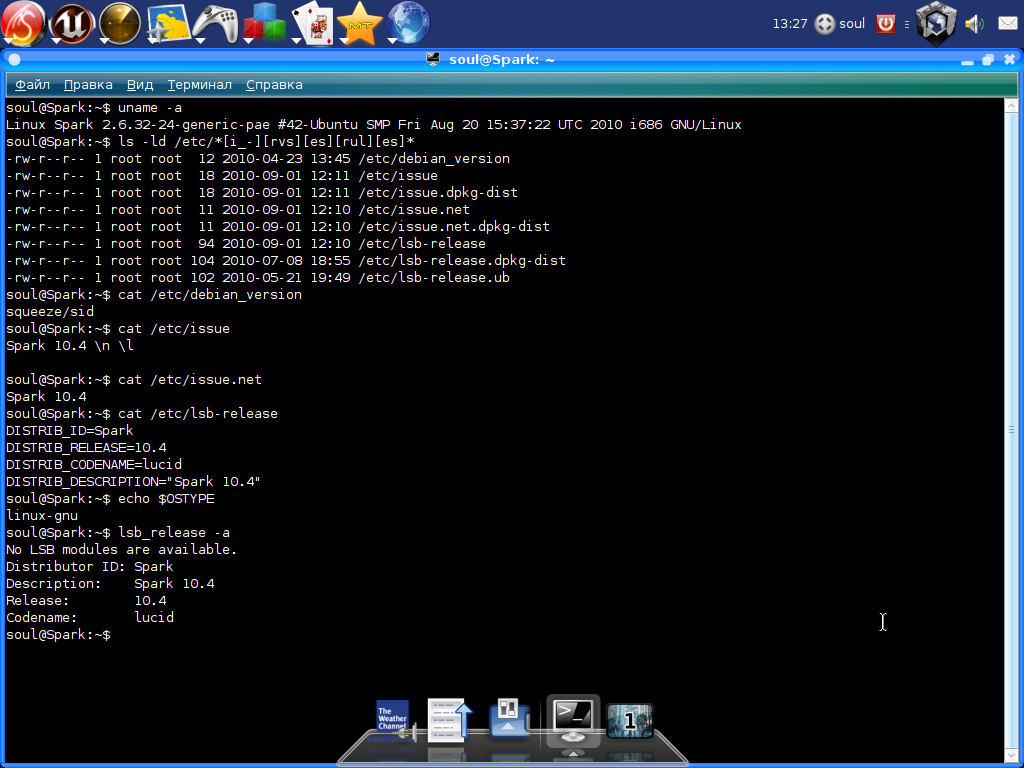Click the soul@Spark window title text
Image resolution: width=1024 pixels, height=768 pixels.
tap(502, 59)
